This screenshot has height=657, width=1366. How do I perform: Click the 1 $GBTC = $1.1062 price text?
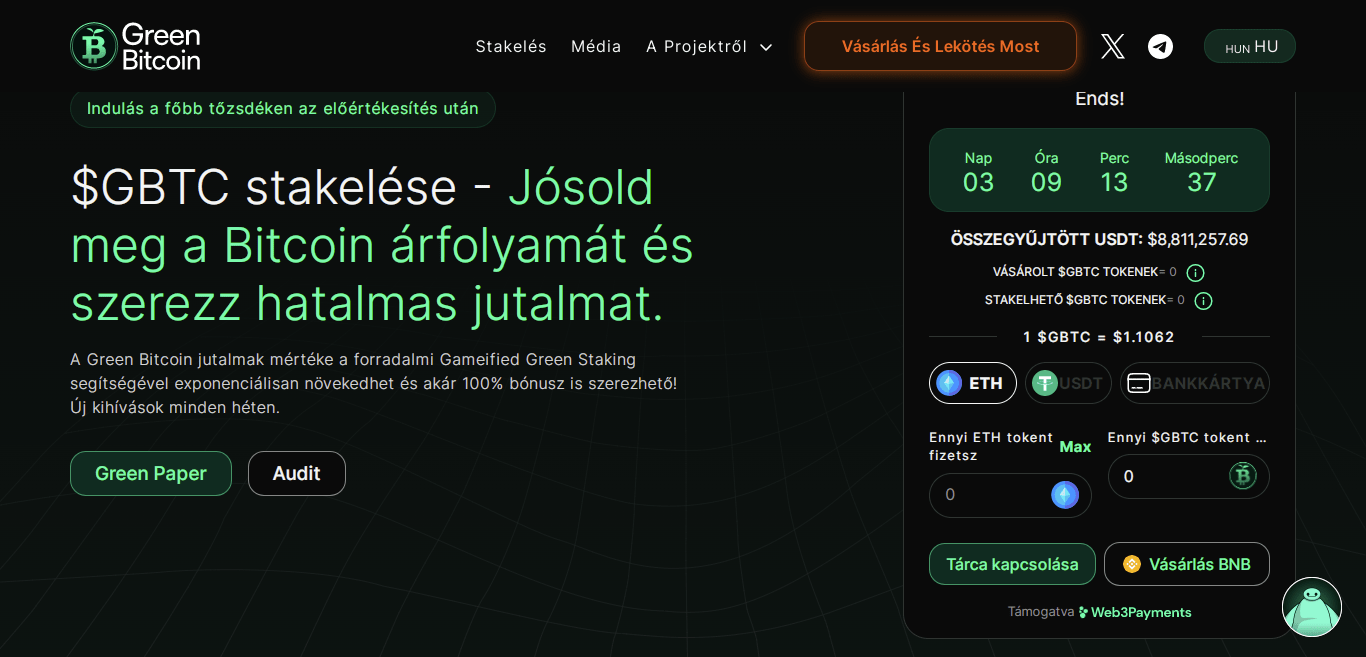coord(1099,337)
